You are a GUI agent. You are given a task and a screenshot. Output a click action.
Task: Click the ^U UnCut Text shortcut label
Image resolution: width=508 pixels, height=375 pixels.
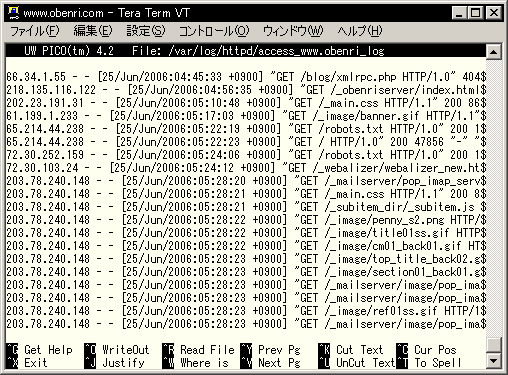point(357,363)
